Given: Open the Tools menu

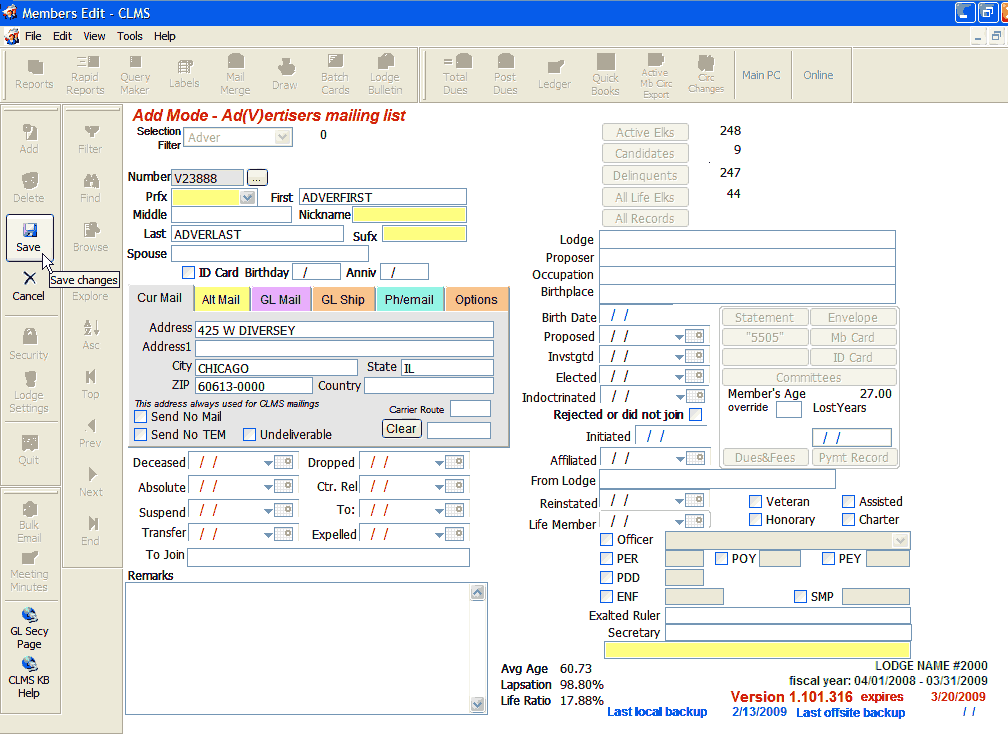Looking at the screenshot, I should point(130,36).
